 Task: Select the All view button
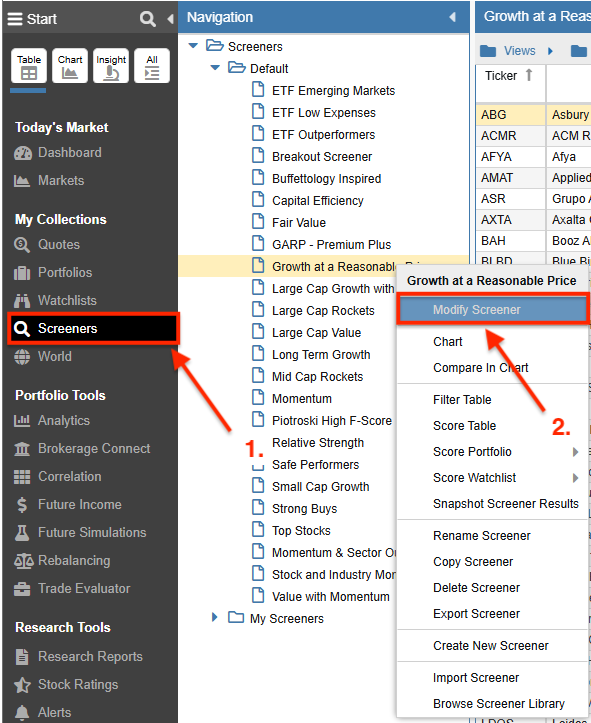[152, 66]
